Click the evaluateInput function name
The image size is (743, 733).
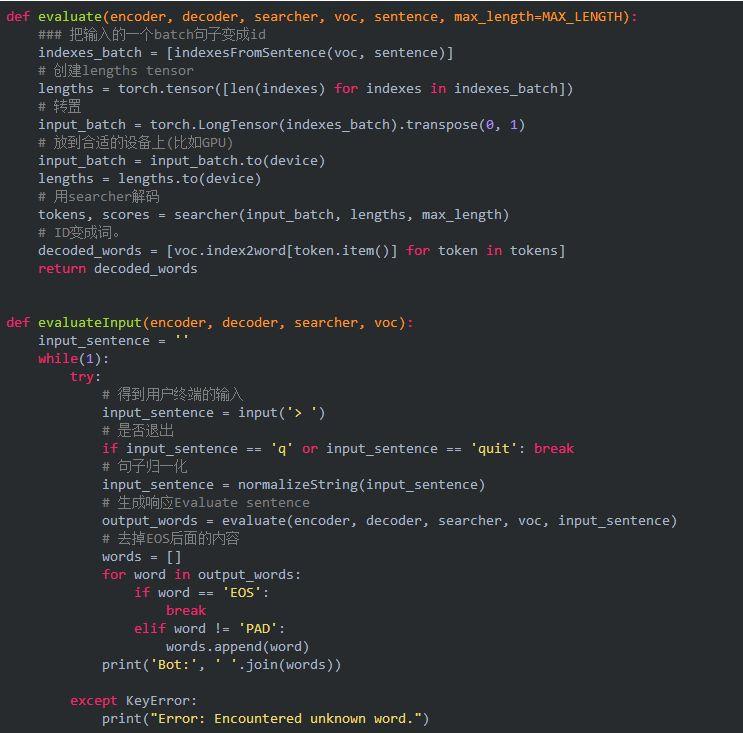90,323
